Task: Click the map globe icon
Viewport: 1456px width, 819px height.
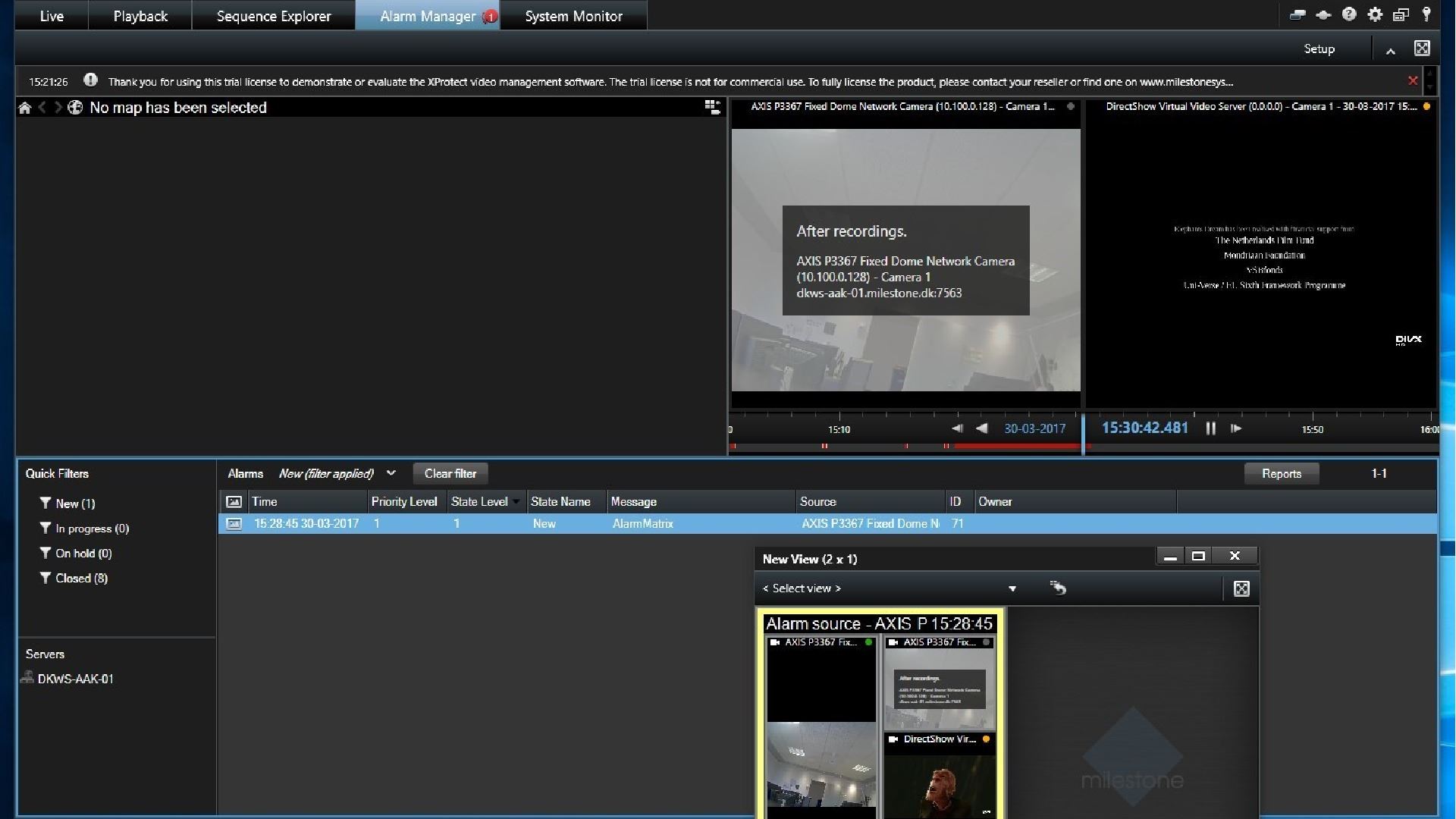Action: point(75,108)
